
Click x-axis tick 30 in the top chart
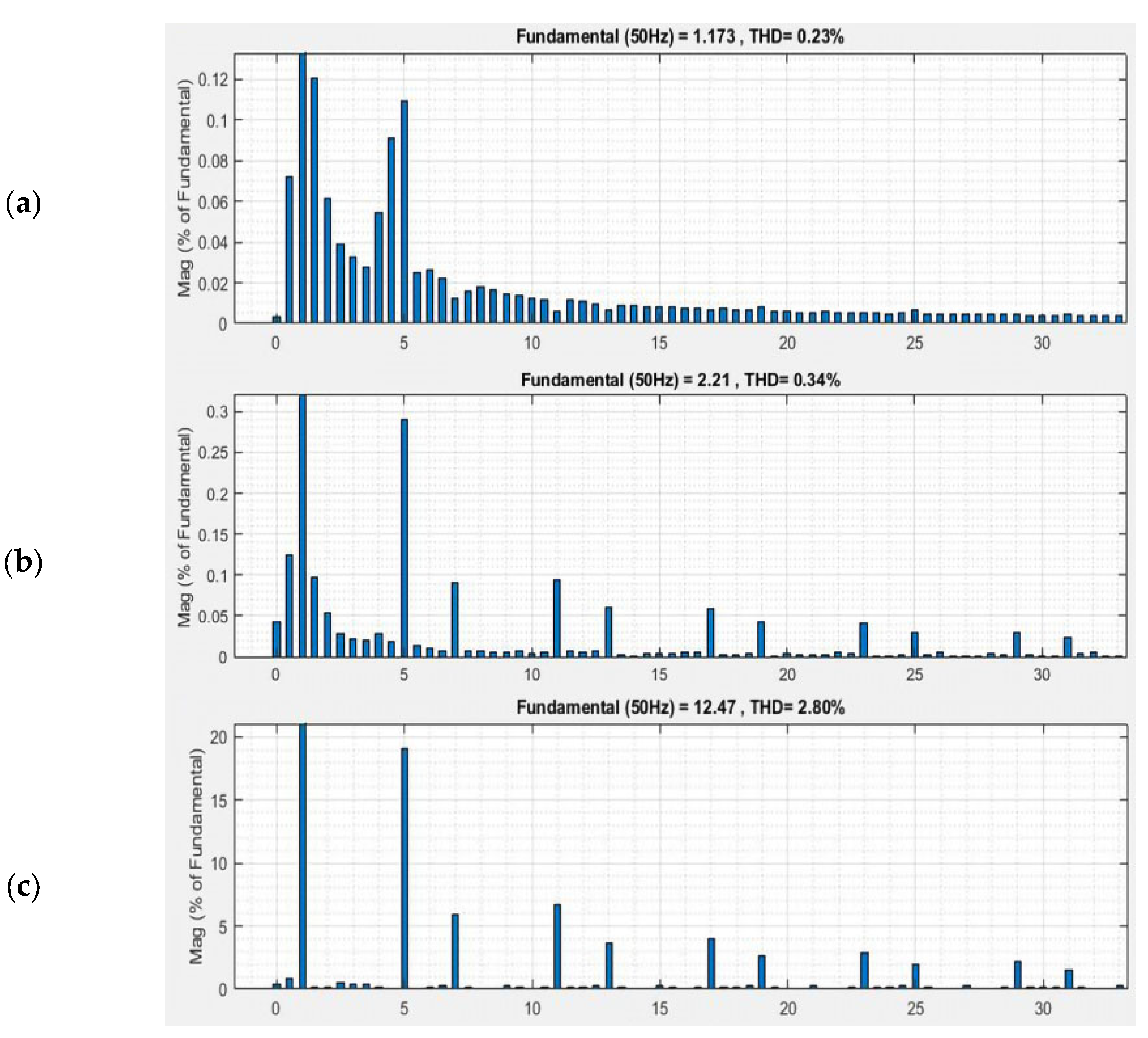point(1042,343)
